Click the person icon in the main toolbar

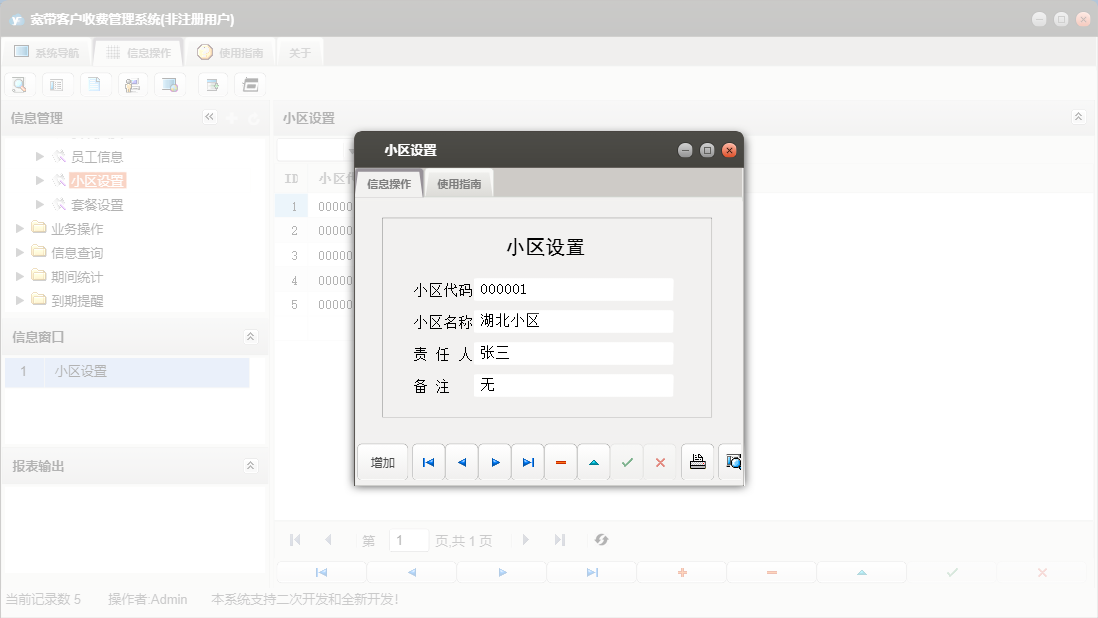132,84
